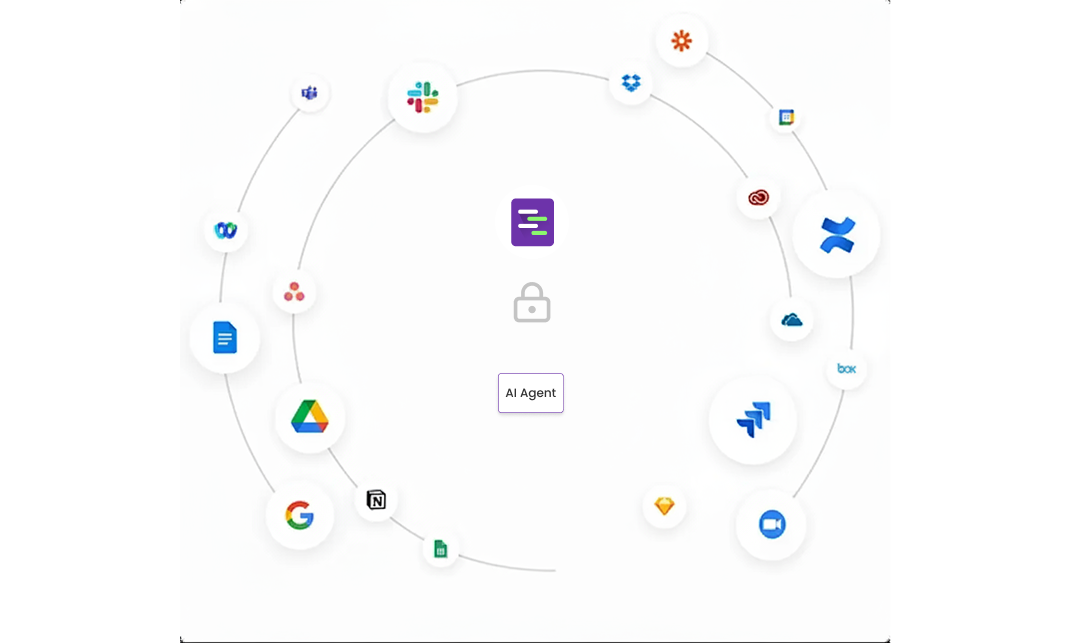Click the Jira icon
Viewport: 1070px width, 644px height.
click(753, 419)
